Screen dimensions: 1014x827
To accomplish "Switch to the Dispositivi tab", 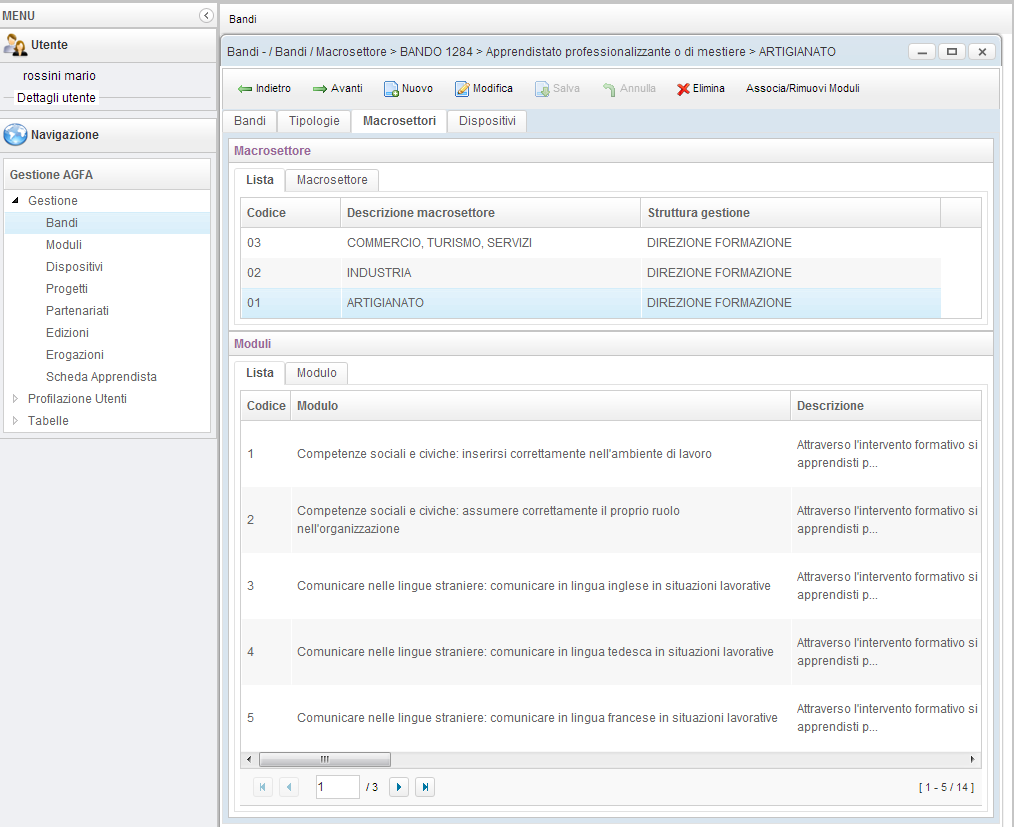I will 486,121.
